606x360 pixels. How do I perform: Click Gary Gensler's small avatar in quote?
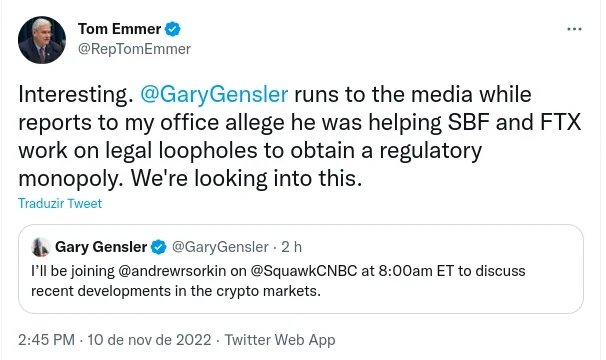41,247
